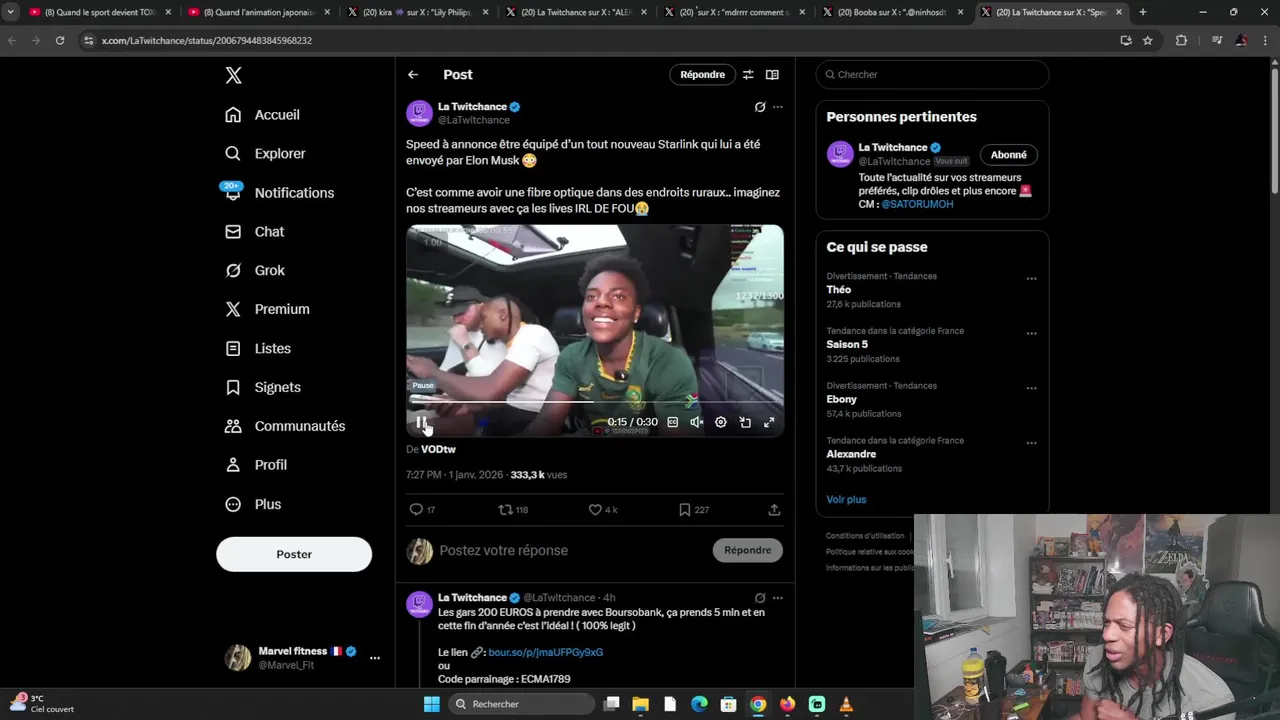Open Chat in the sidebar

255,232
